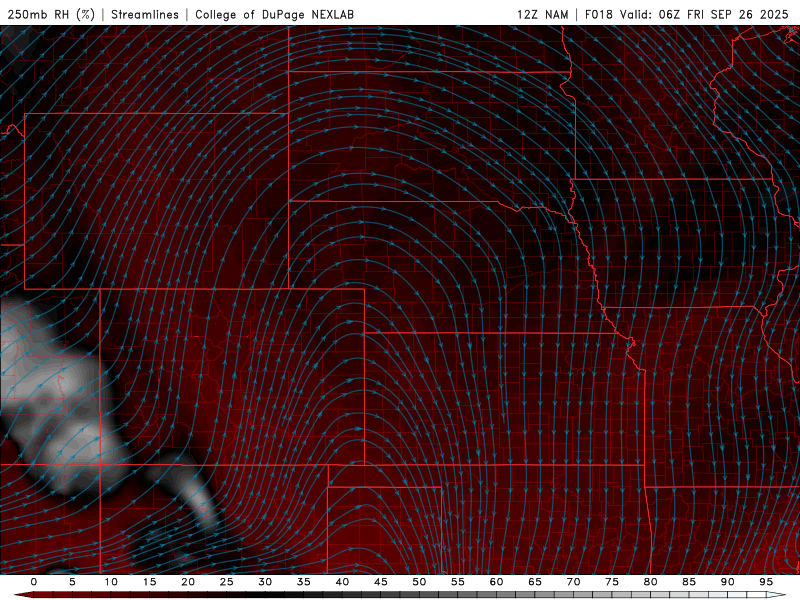The image size is (800, 600).
Task: Click the colorbar value label 10
Action: coord(111,582)
